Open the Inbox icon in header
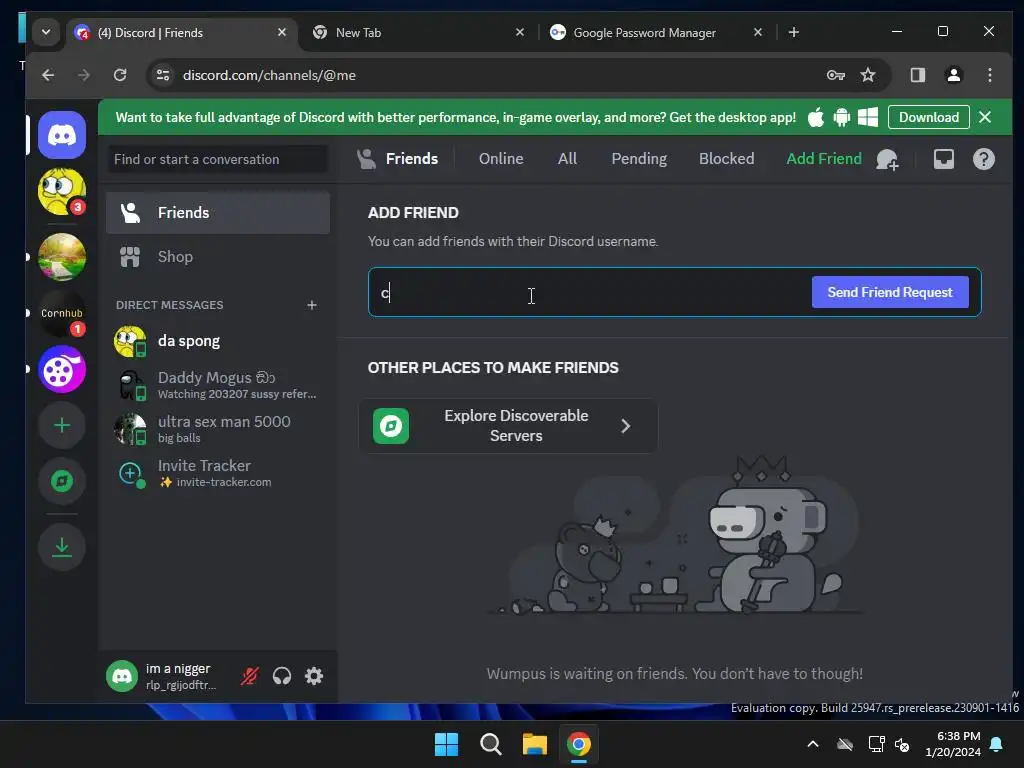Viewport: 1024px width, 768px height. [x=944, y=159]
